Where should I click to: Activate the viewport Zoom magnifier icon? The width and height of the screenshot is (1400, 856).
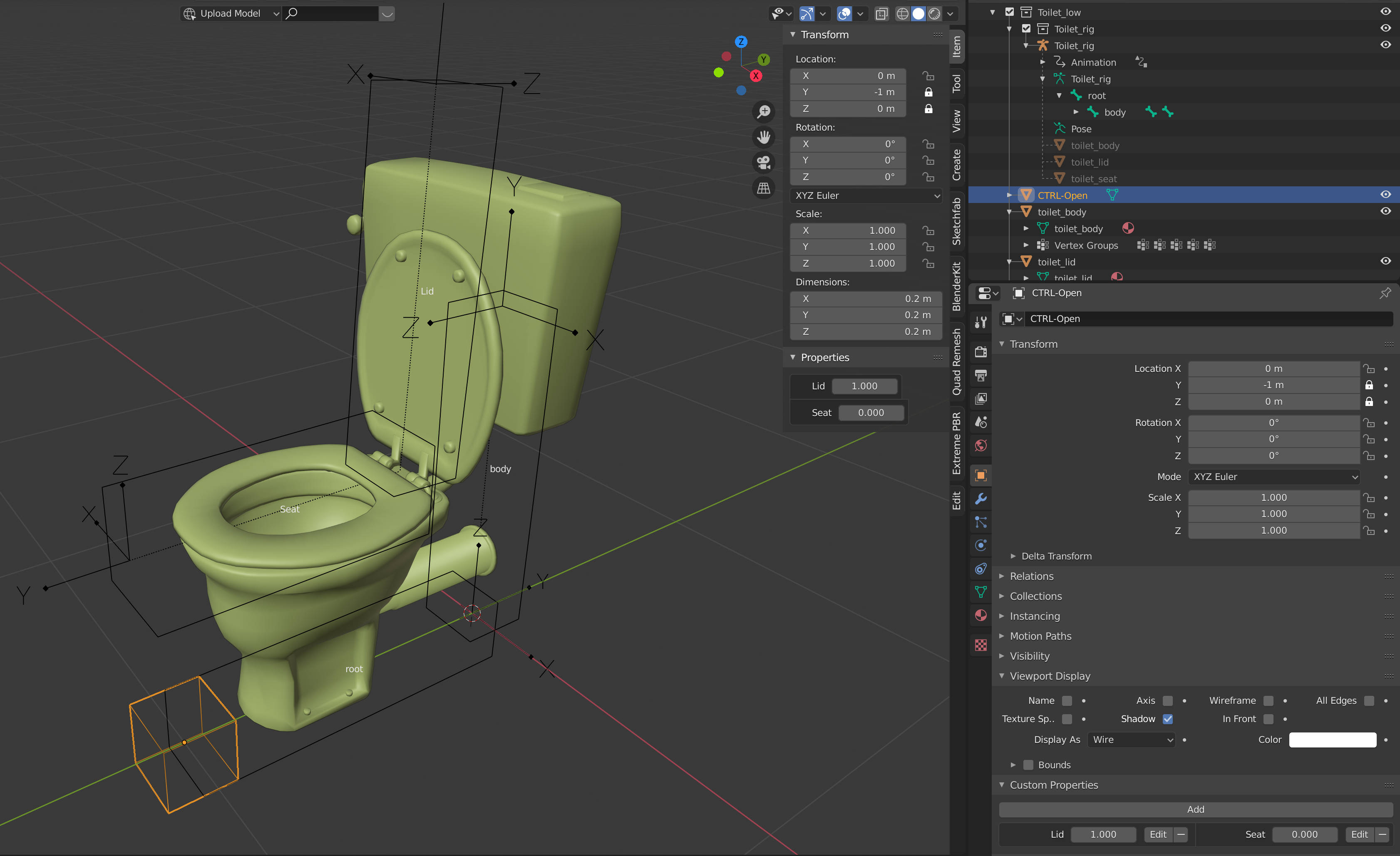coord(764,111)
